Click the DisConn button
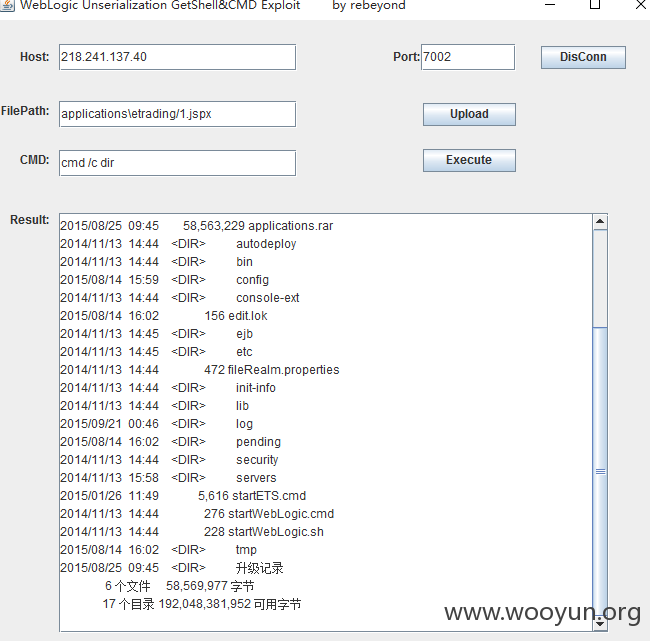 [583, 57]
